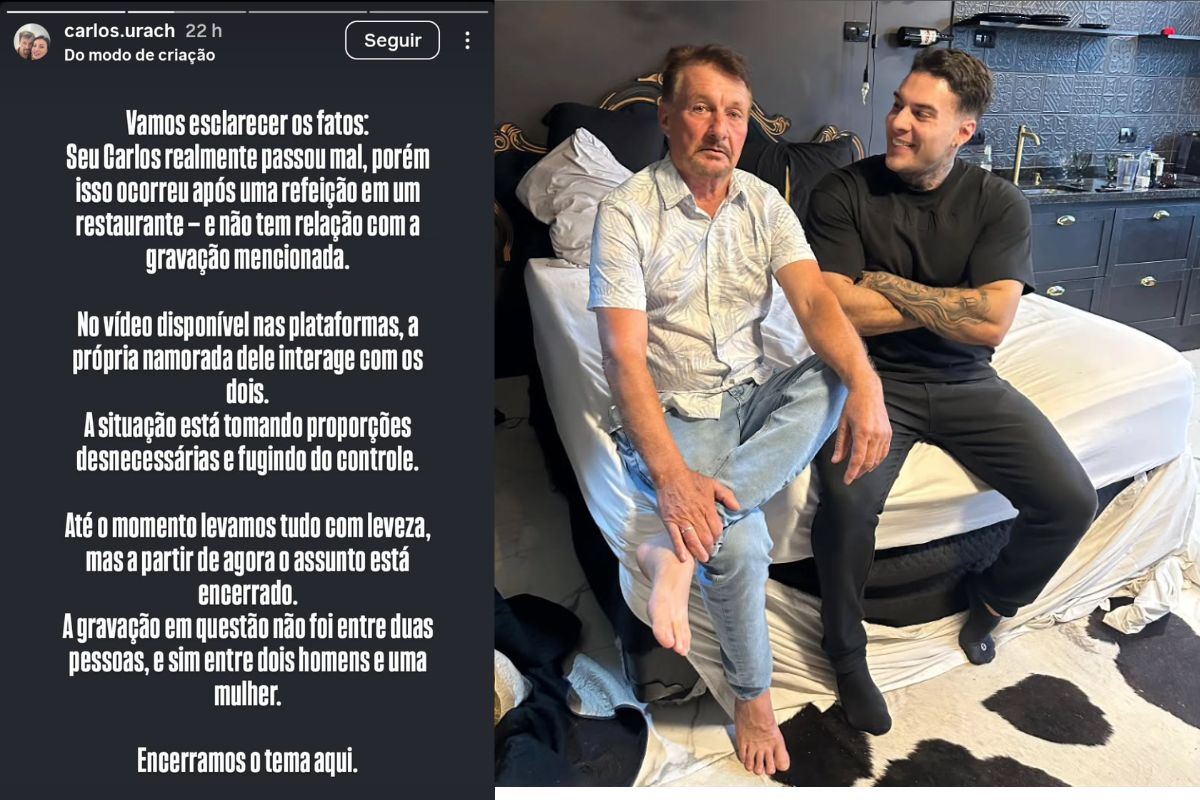1200x800 pixels.
Task: Click the 22 h story timestamp
Action: 203,31
